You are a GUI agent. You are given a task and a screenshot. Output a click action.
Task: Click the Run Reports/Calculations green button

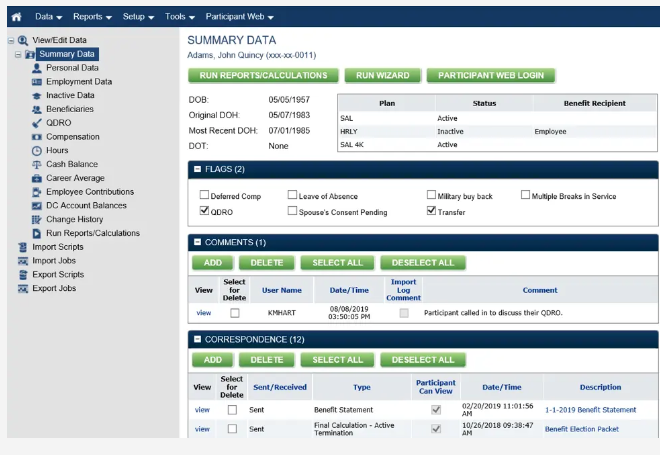click(x=263, y=75)
